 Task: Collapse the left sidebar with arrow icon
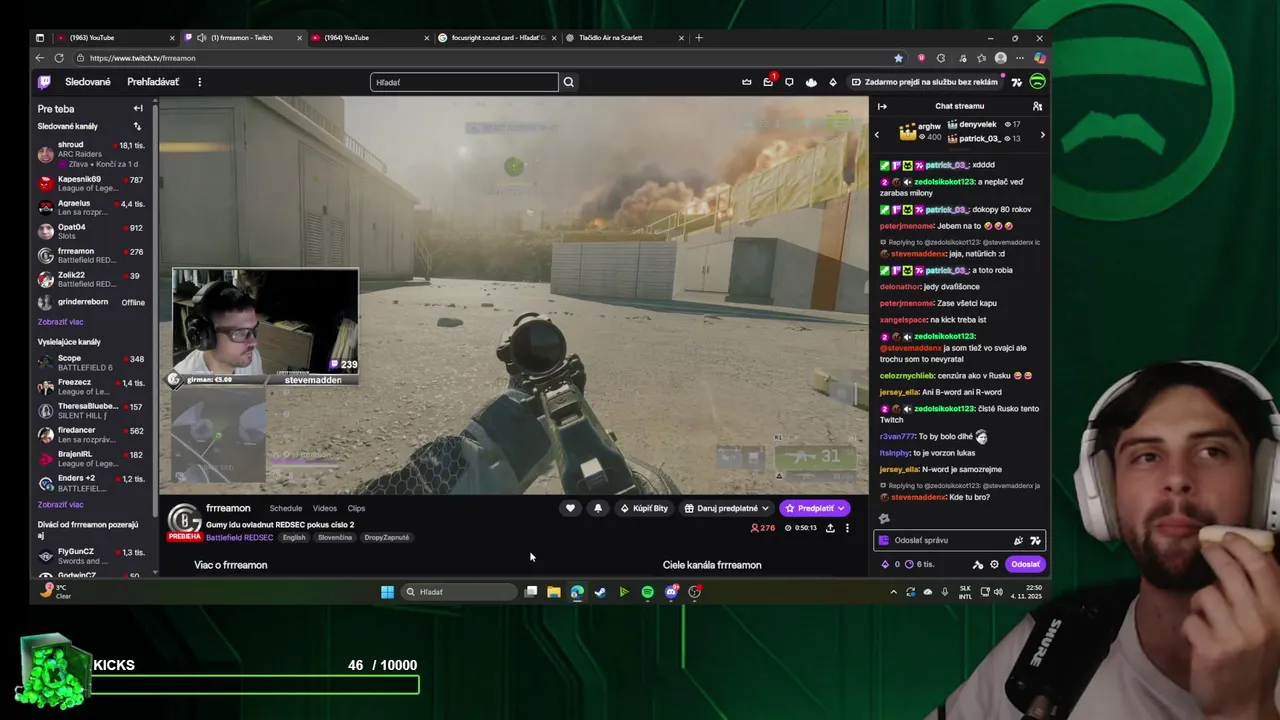(x=138, y=108)
